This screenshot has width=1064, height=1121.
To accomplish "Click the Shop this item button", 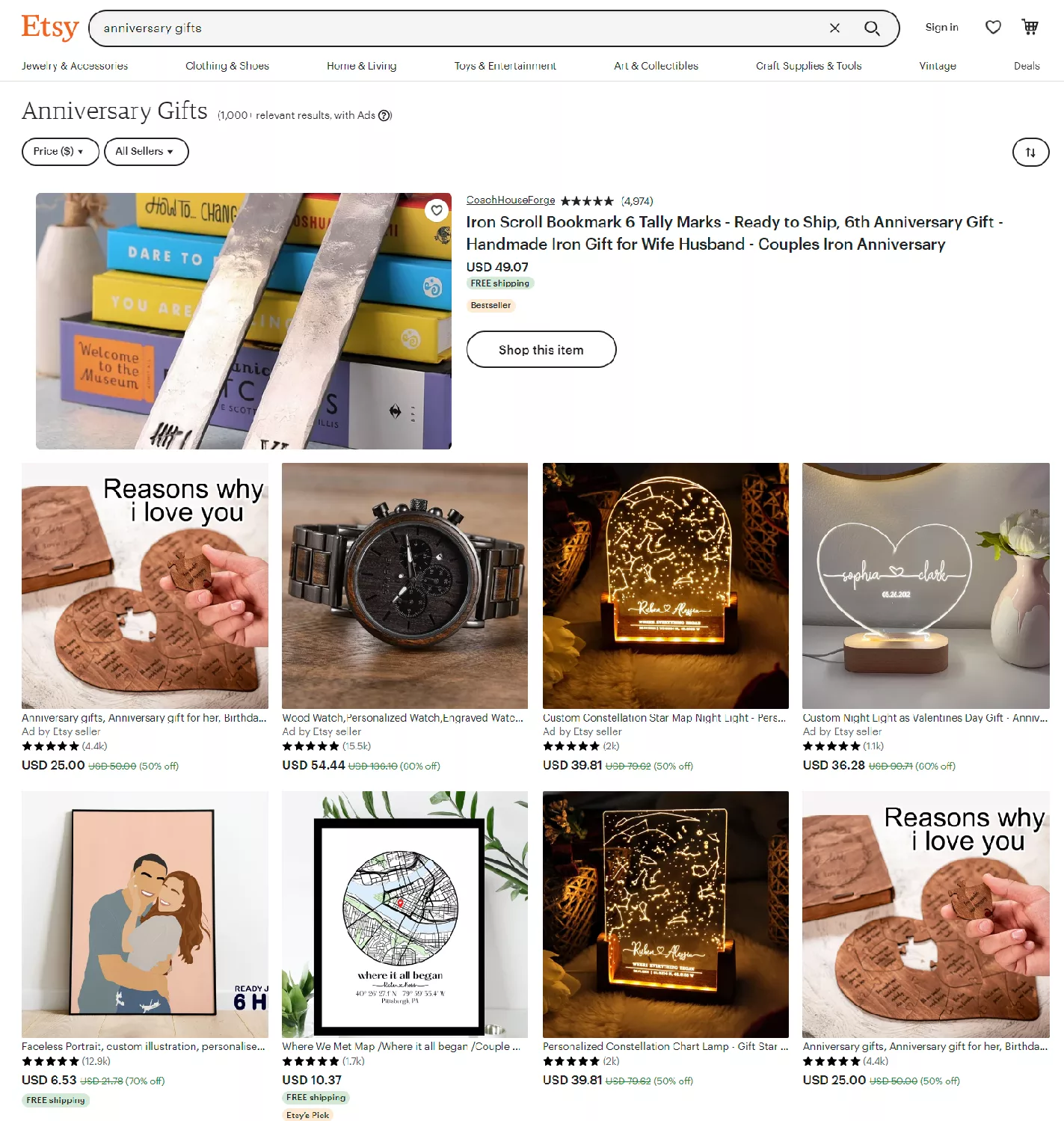I will tap(541, 349).
